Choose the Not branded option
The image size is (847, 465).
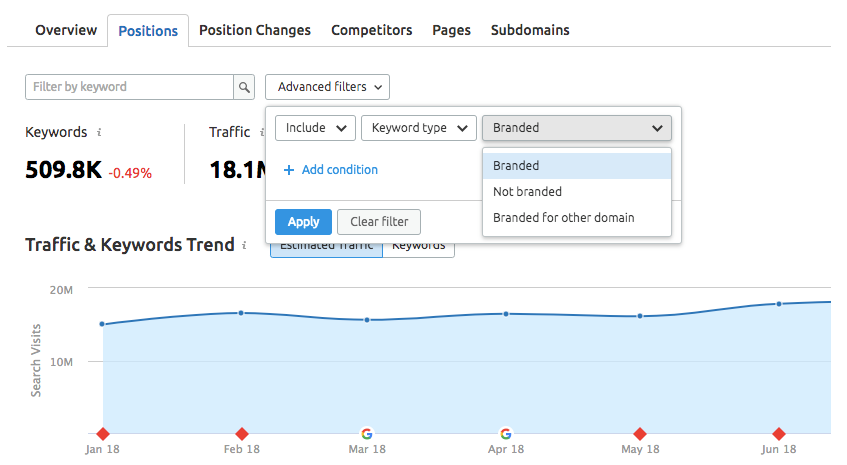point(577,192)
